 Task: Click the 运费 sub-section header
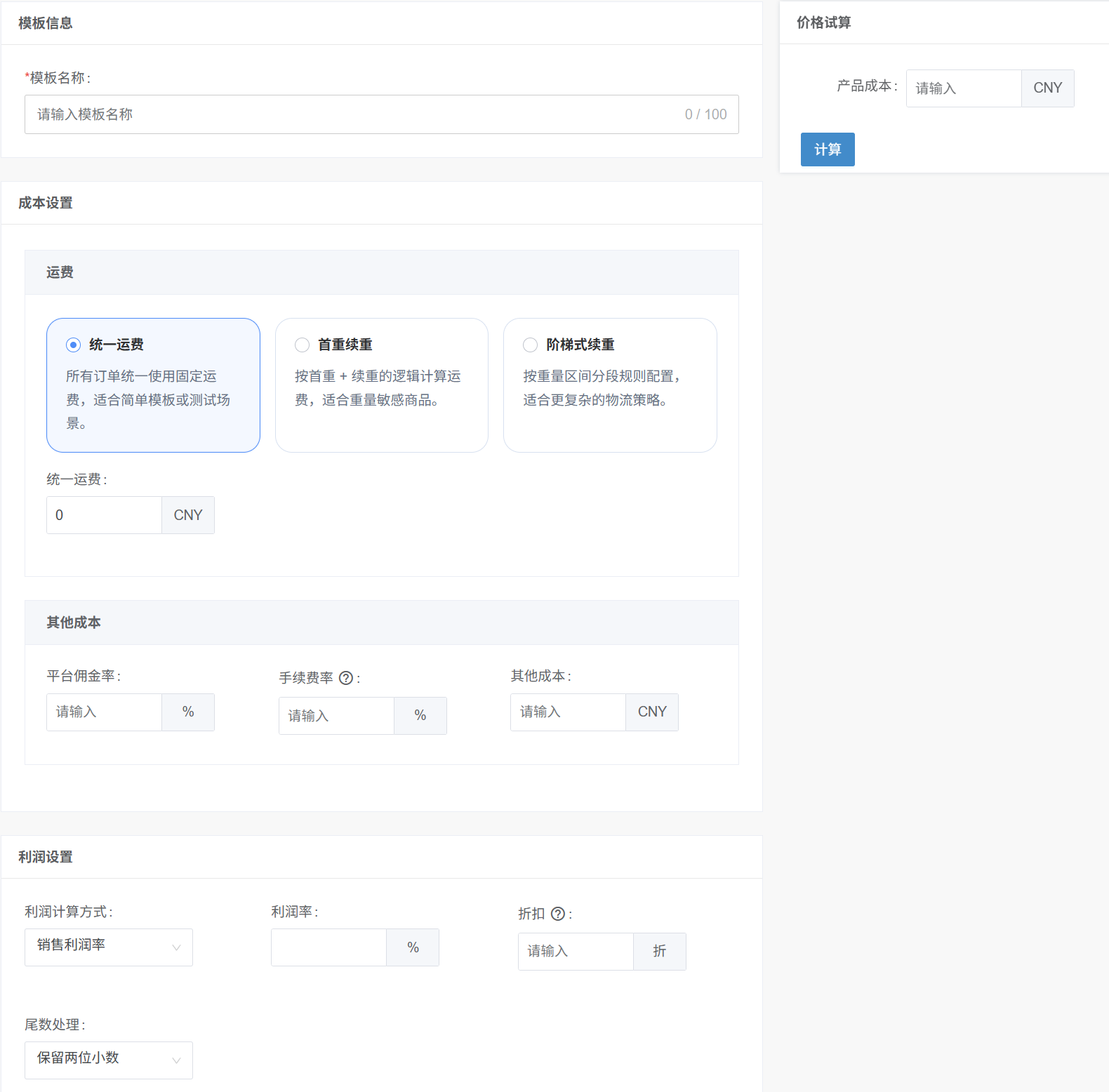click(382, 272)
